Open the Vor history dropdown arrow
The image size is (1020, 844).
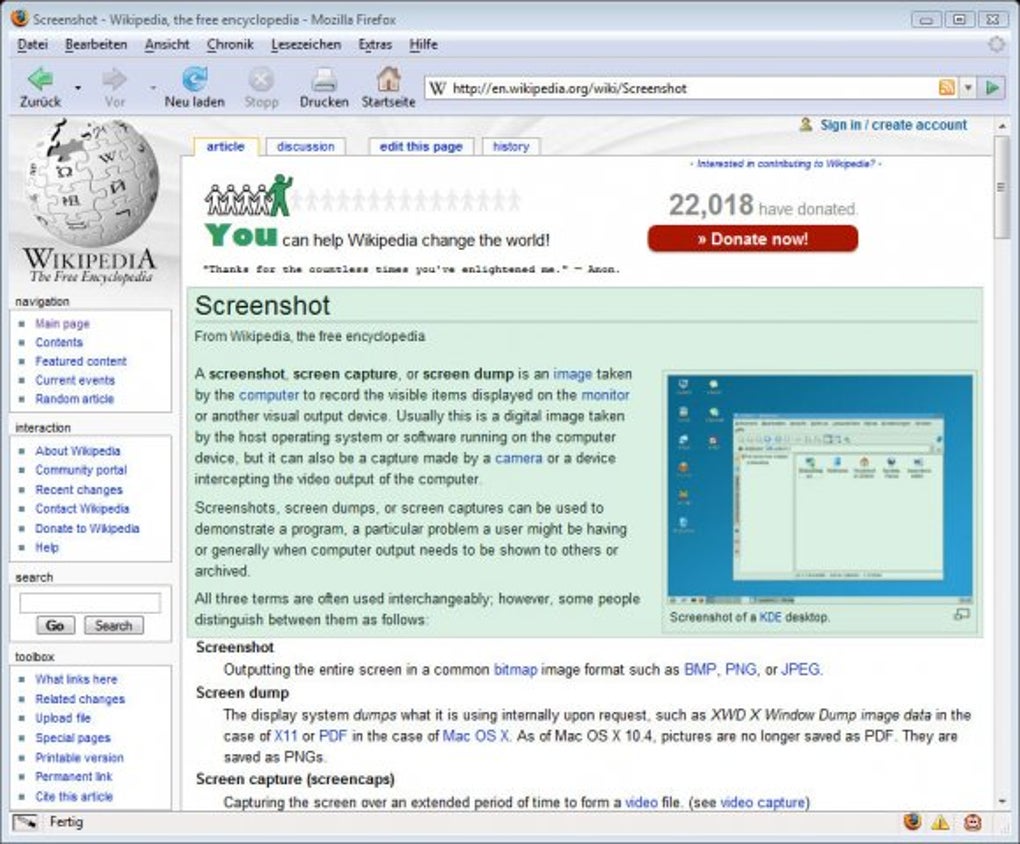pos(153,87)
